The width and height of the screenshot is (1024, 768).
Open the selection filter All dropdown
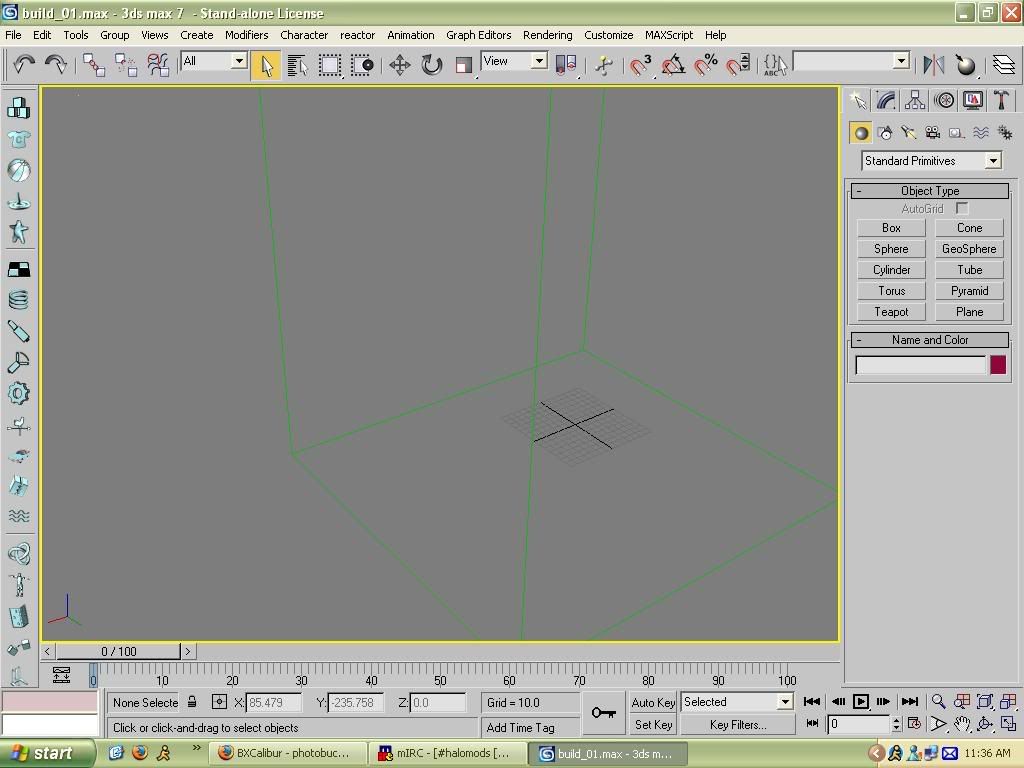click(x=214, y=61)
